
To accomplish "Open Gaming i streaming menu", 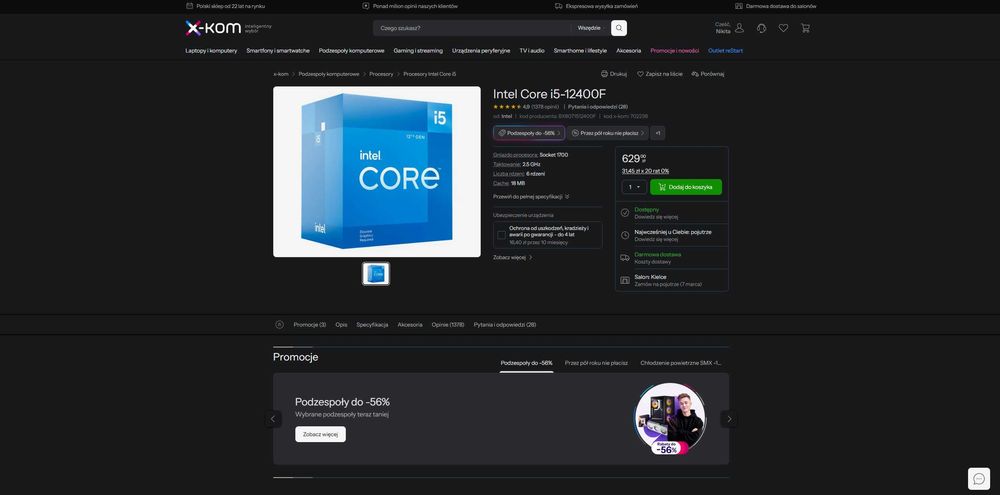I will click(x=418, y=50).
